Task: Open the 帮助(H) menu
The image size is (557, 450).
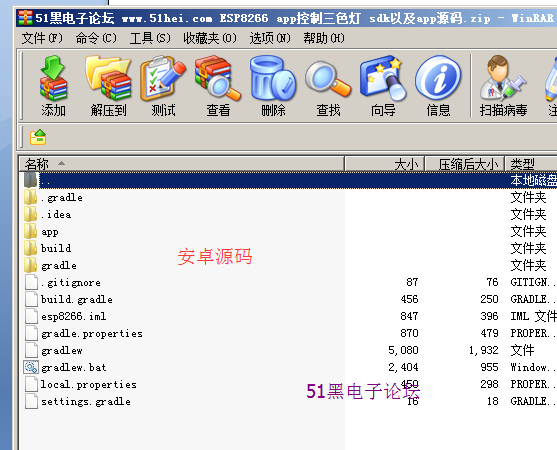Action: coord(324,38)
